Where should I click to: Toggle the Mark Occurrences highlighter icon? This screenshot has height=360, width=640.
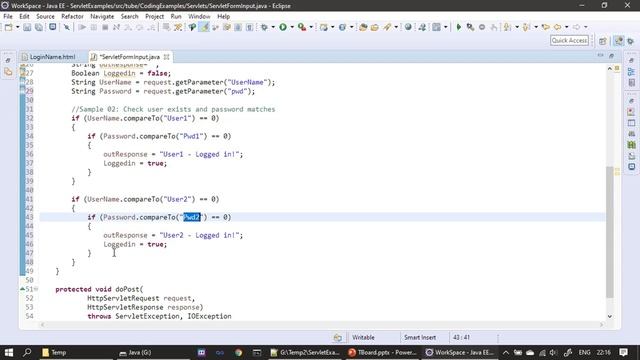pyautogui.click(x=204, y=27)
